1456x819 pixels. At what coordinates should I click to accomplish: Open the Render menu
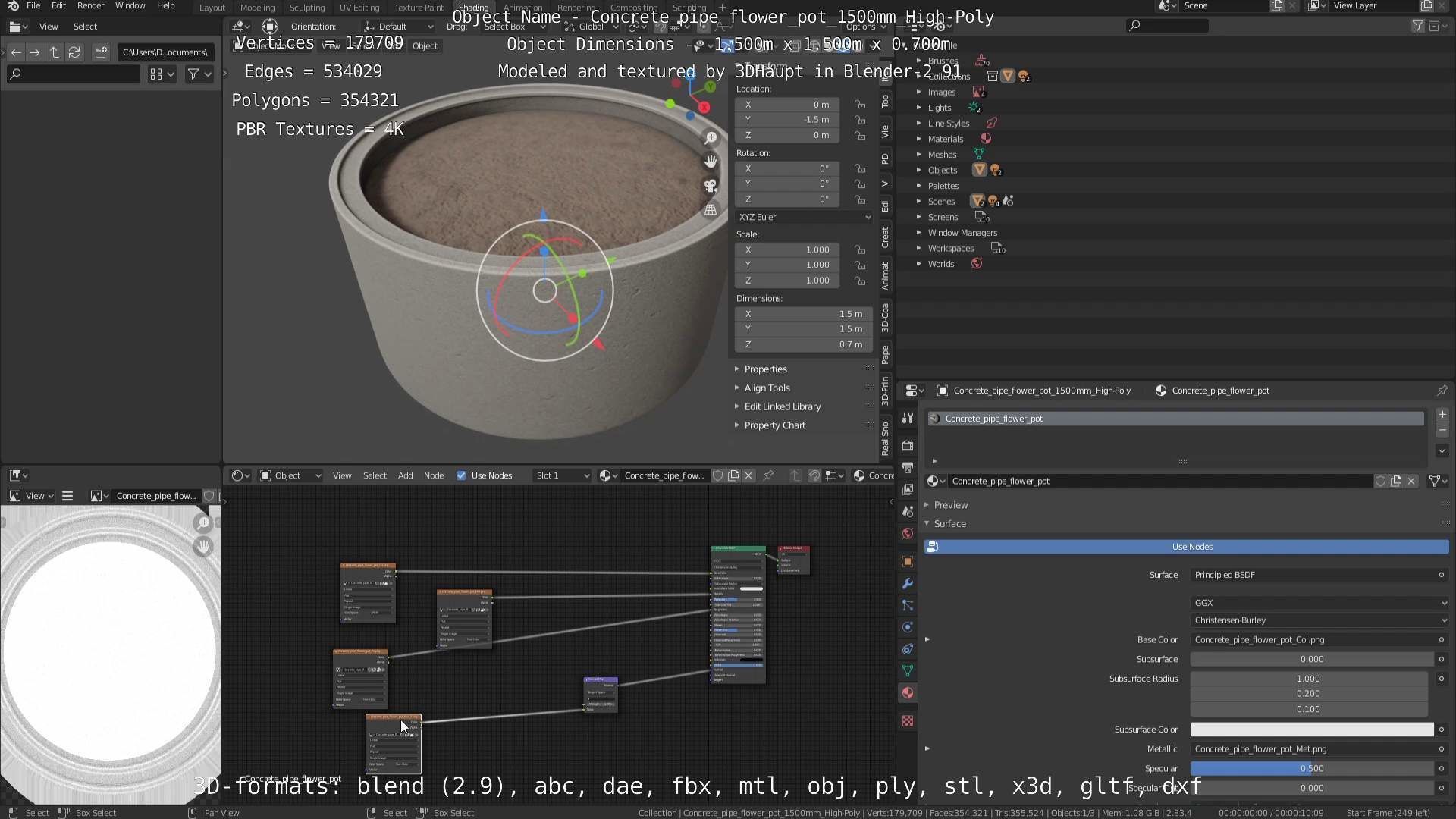tap(90, 6)
